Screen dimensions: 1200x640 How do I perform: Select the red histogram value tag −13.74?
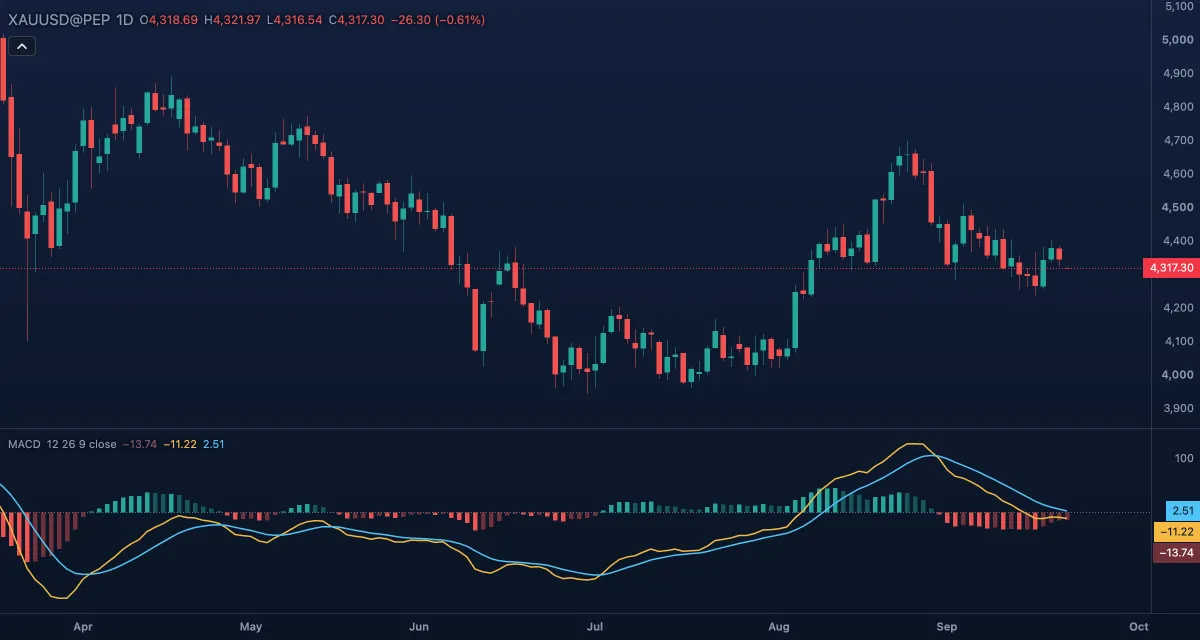1176,553
